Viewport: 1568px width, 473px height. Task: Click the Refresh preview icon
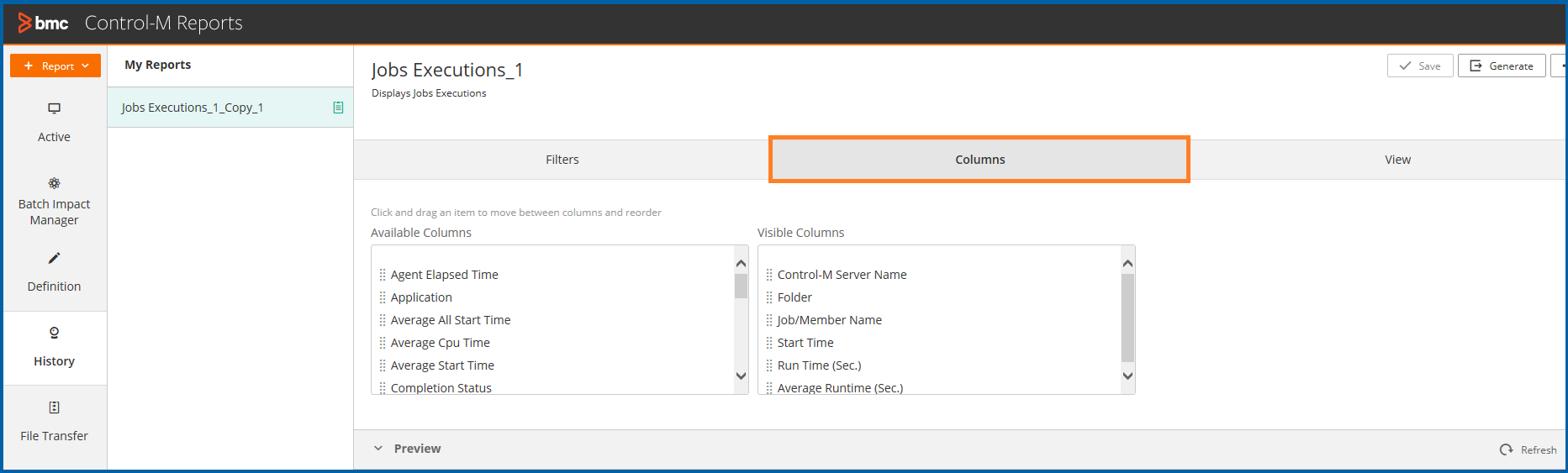click(x=1506, y=449)
